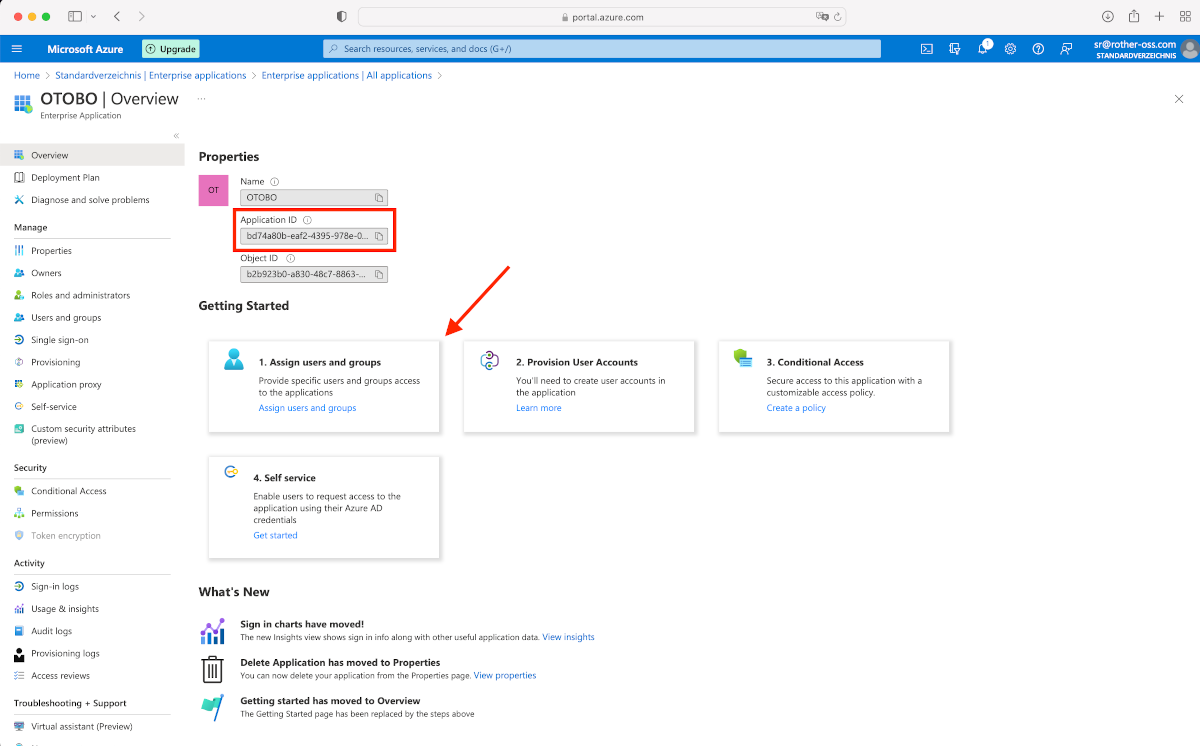Viewport: 1200px width, 746px height.
Task: Open Azure Cloud Shell icon
Action: click(x=927, y=49)
